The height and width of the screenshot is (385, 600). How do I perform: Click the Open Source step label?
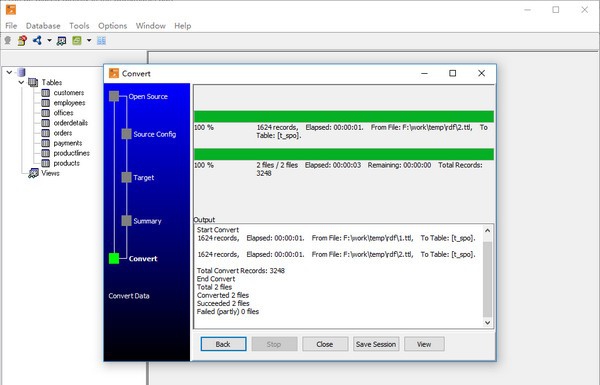pyautogui.click(x=148, y=96)
